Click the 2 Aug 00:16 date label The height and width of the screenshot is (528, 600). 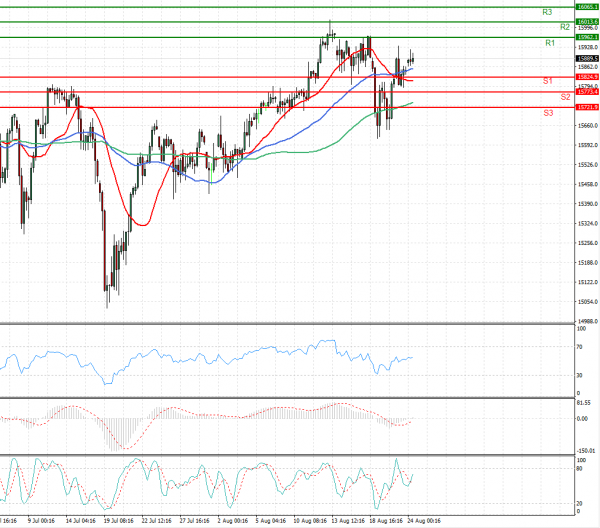233,521
